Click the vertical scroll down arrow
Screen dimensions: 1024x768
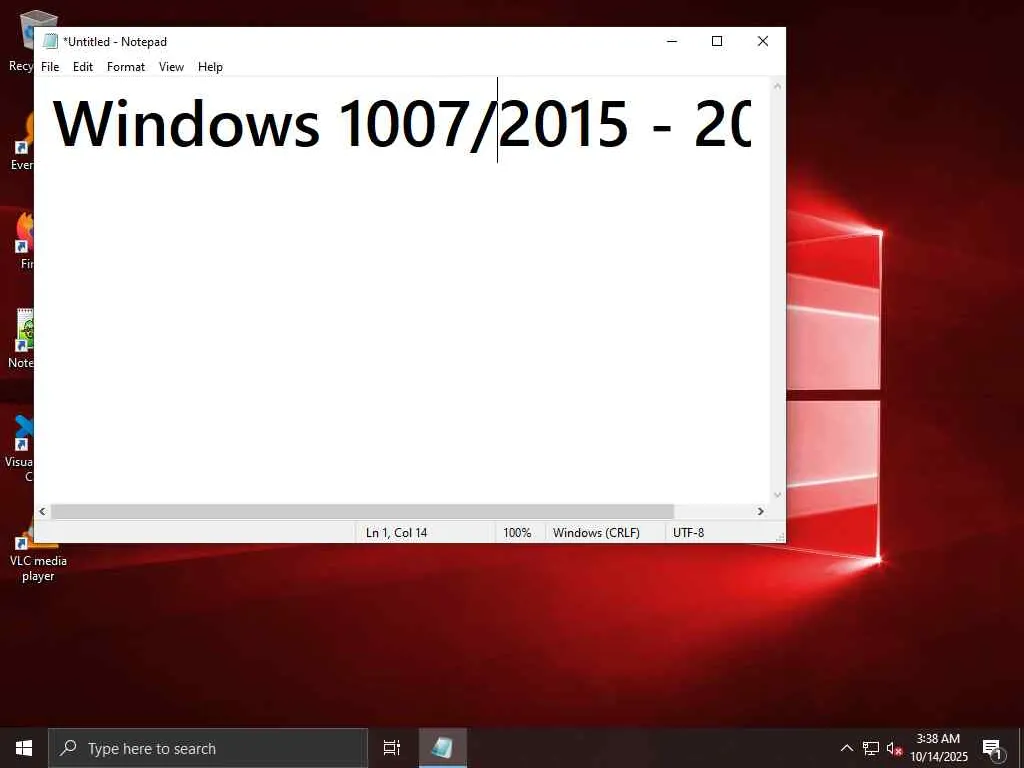click(777, 495)
